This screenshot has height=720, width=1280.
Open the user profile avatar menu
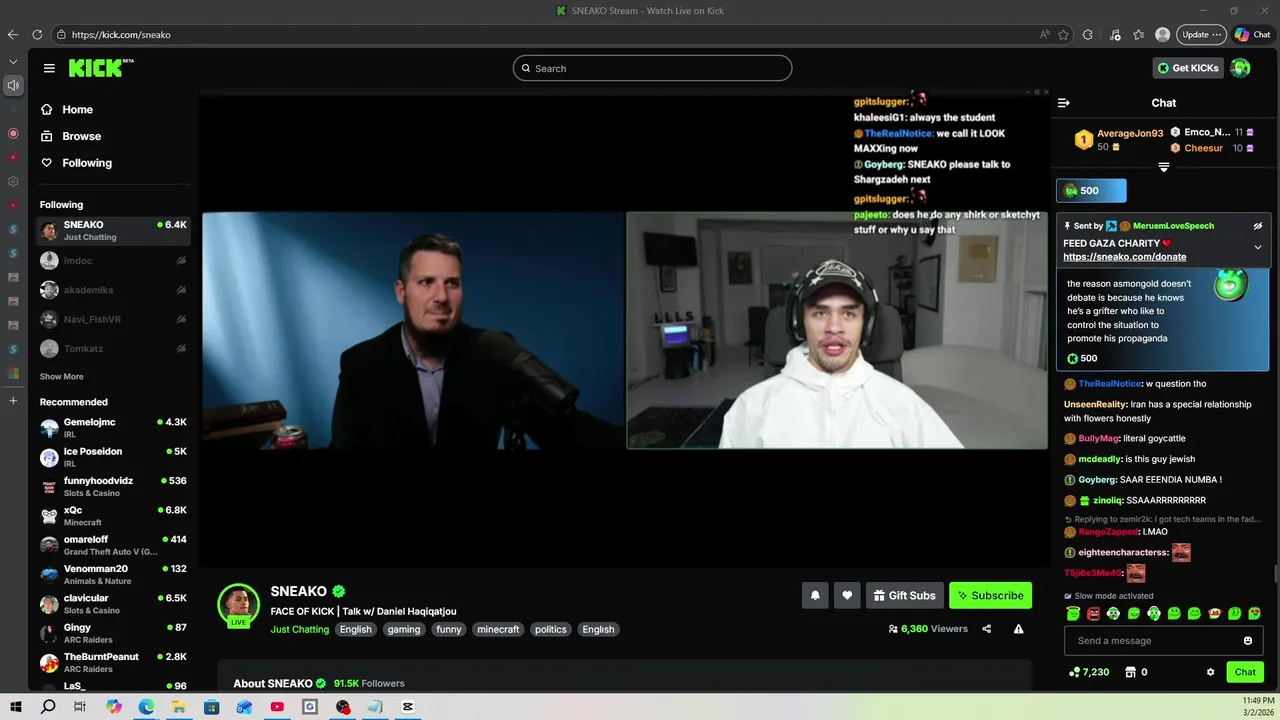[1240, 68]
